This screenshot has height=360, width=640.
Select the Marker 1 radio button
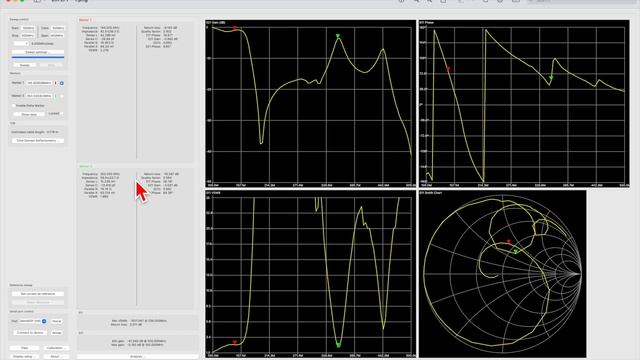tap(62, 83)
